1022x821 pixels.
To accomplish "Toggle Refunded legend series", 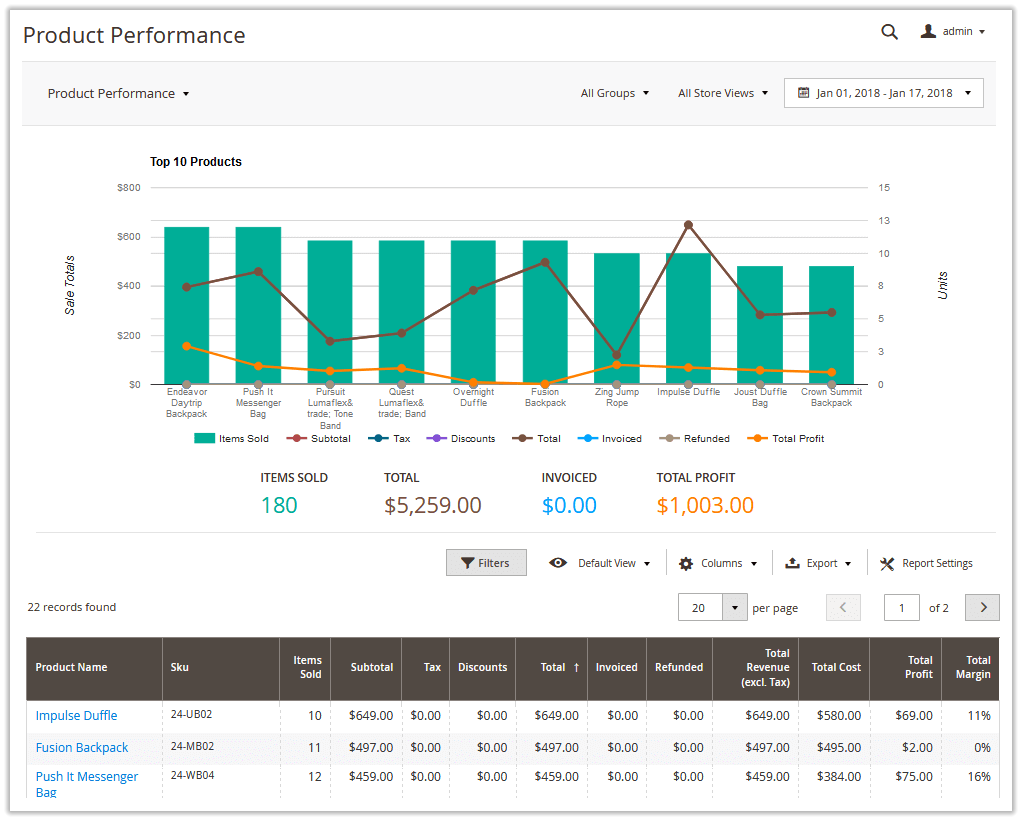I will tap(694, 439).
